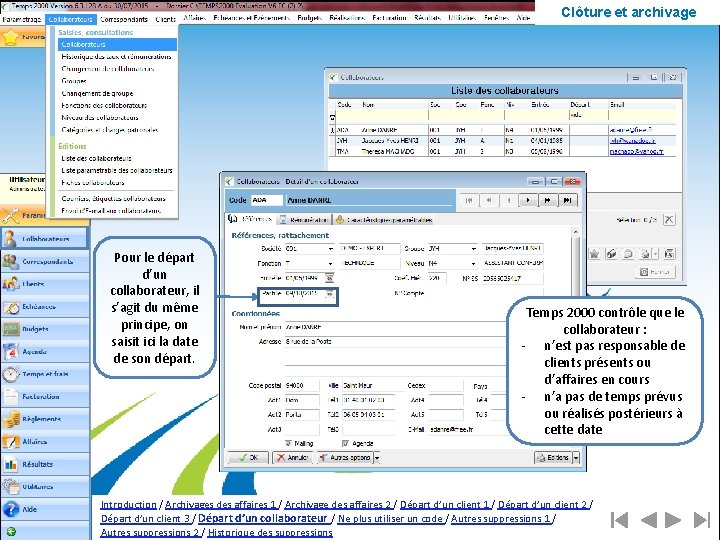The height and width of the screenshot is (540, 720).
Task: Click the E-Mail input field
Action: (x=467, y=429)
